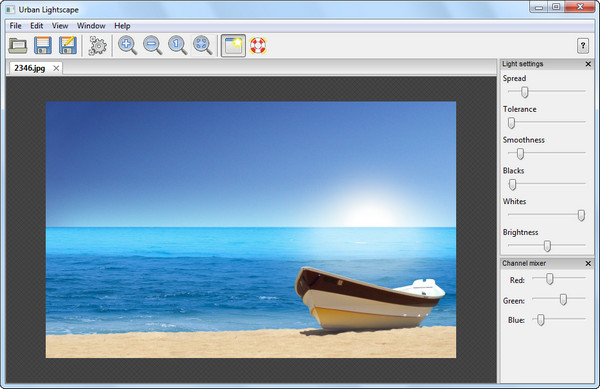Screen dimensions: 600x389
Task: Click the Open file folder icon
Action: [18, 46]
